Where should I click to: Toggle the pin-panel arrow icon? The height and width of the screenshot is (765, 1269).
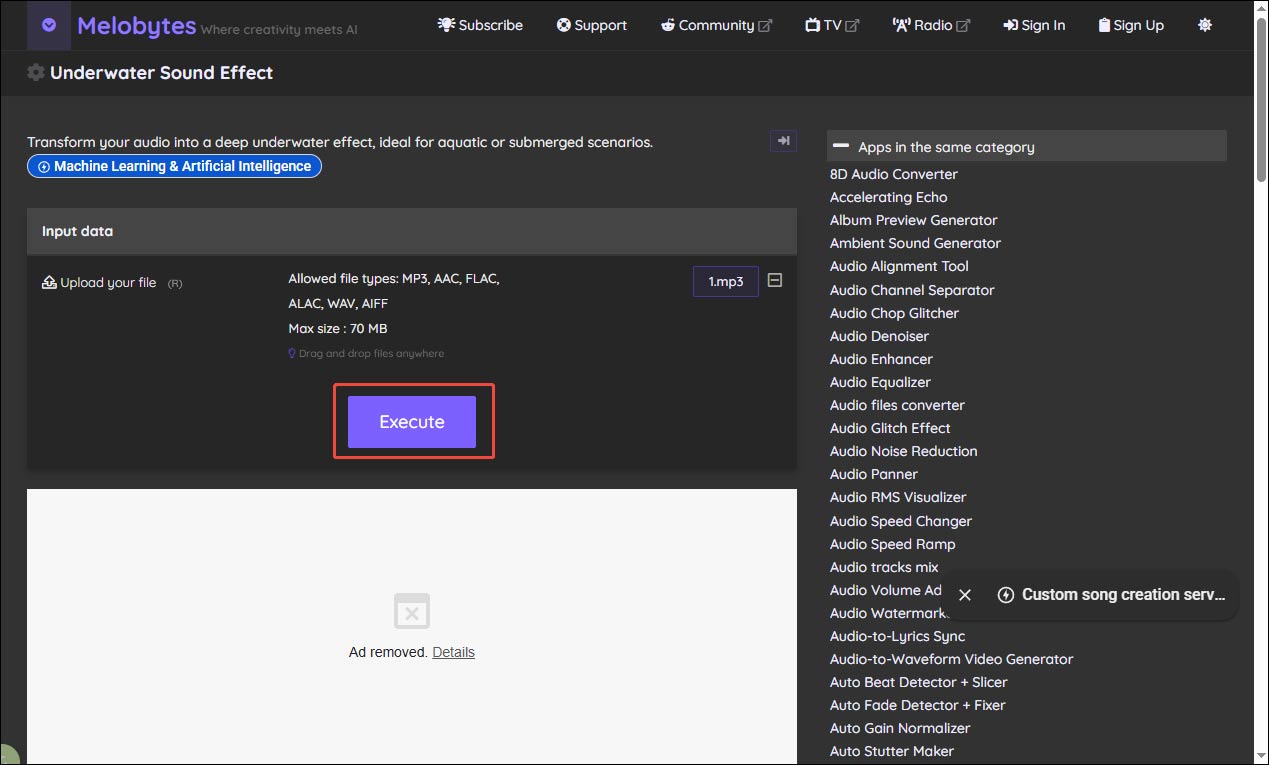click(783, 141)
